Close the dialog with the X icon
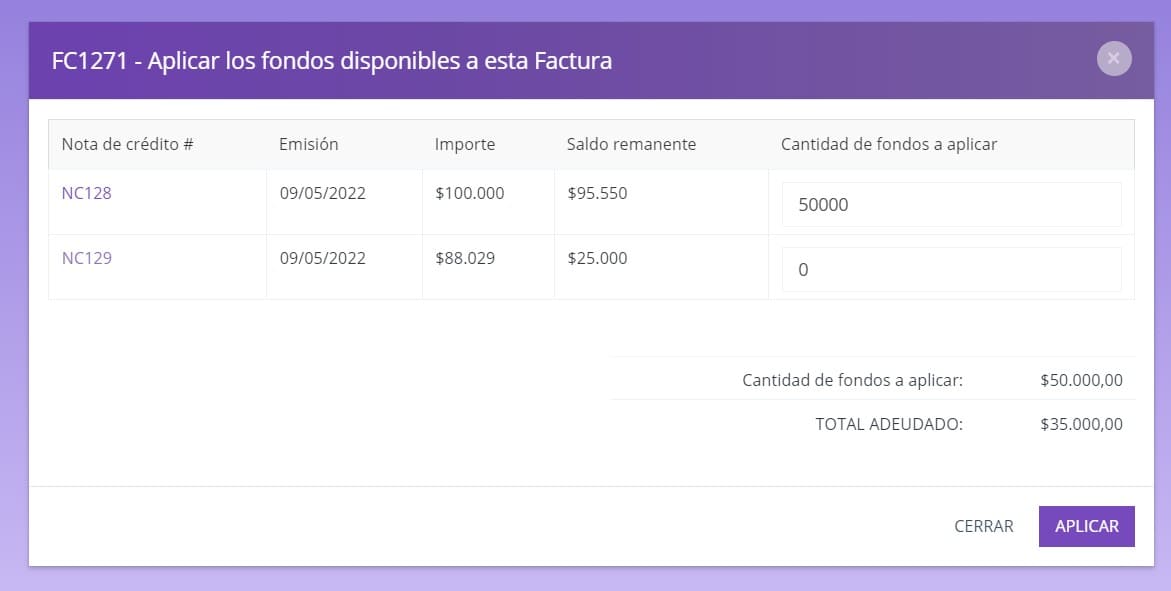1171x591 pixels. coord(1113,58)
